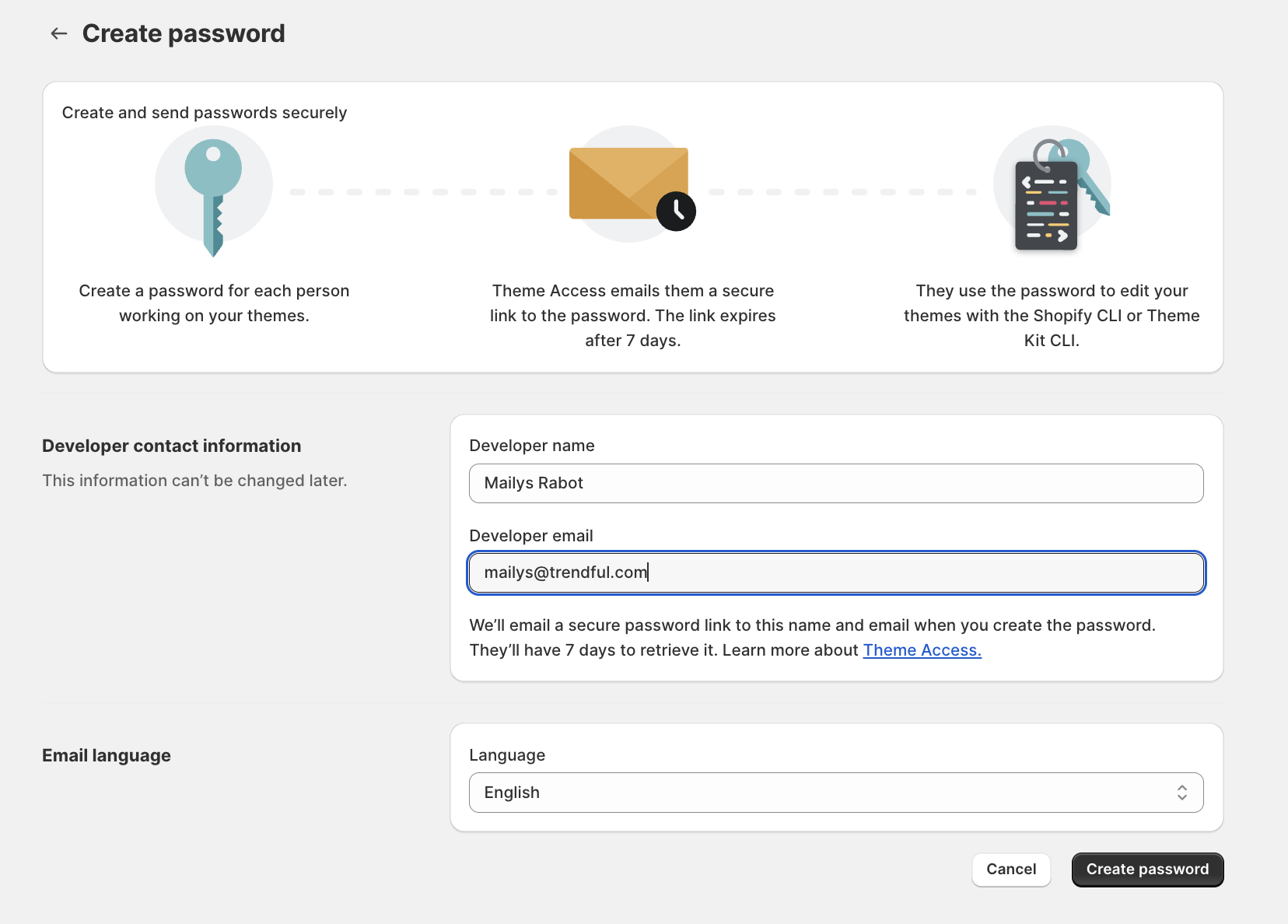The image size is (1288, 924).
Task: Focus the Developer name field
Action: pyautogui.click(x=836, y=483)
